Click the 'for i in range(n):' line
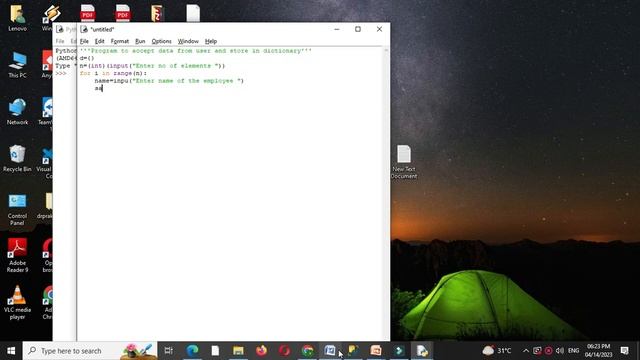Image resolution: width=640 pixels, height=360 pixels. pyautogui.click(x=113, y=73)
